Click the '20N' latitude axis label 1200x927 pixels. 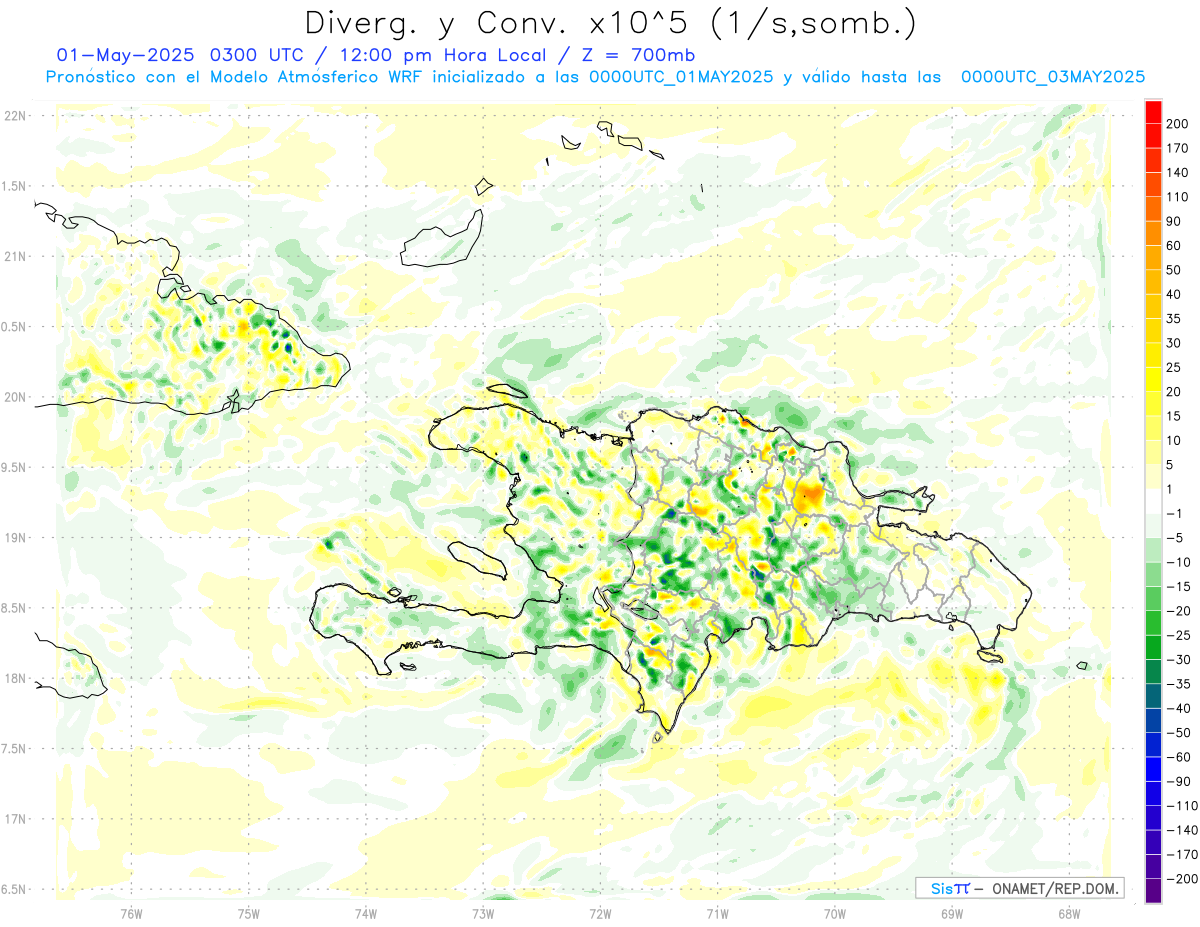(x=14, y=397)
